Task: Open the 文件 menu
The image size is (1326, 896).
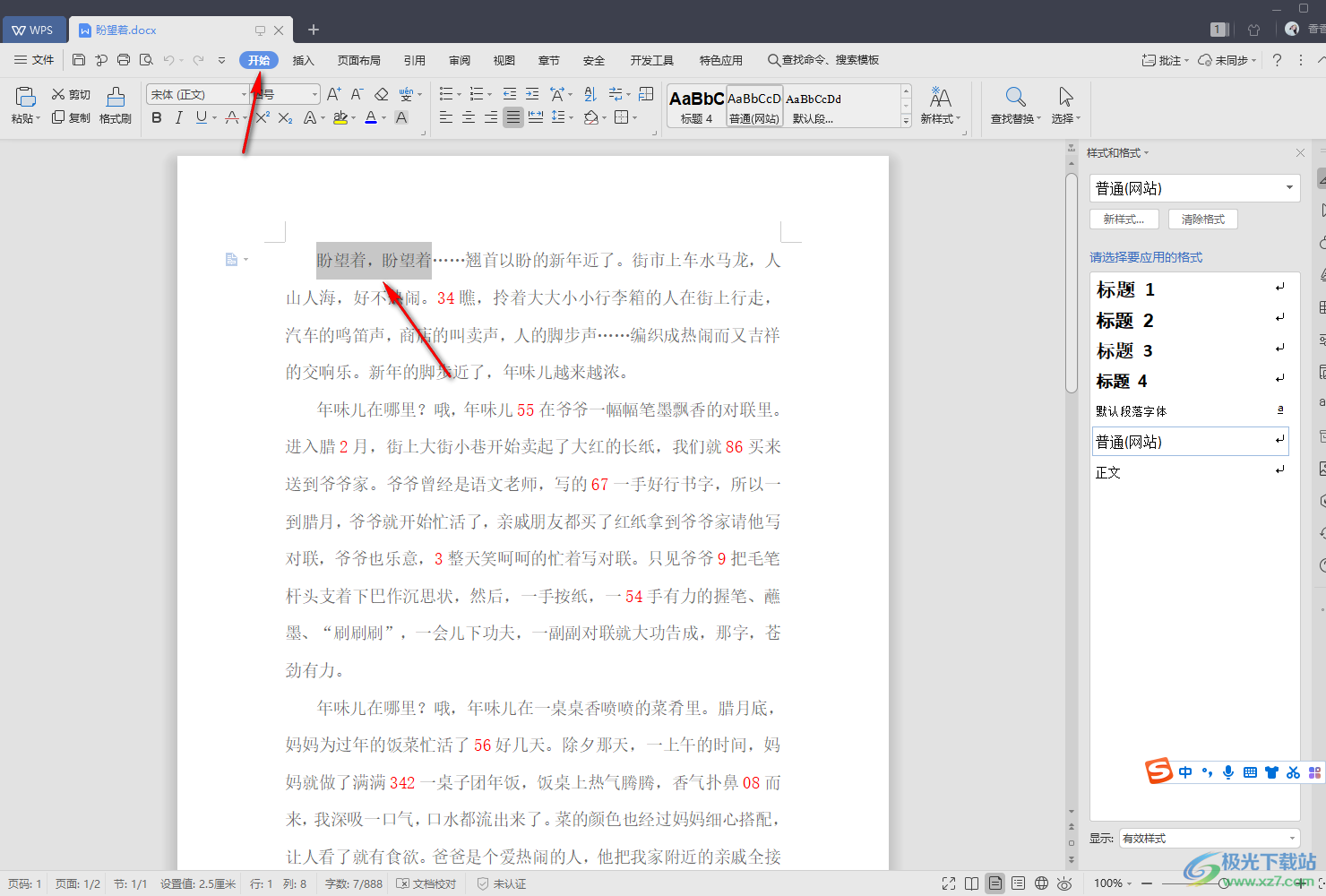Action: [x=34, y=60]
